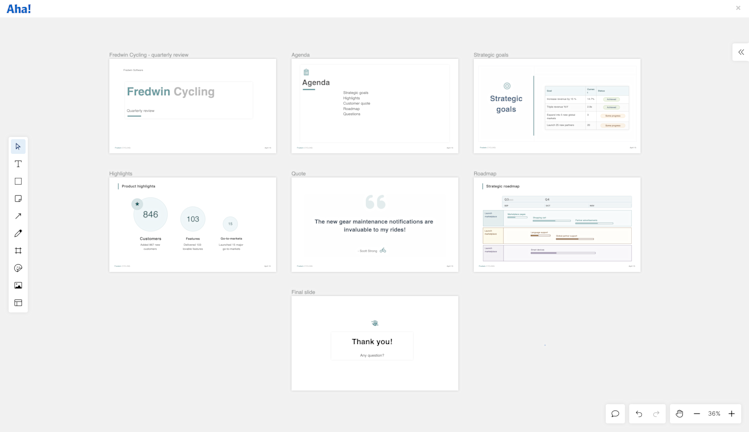Select the Sticky note tool
This screenshot has width=749, height=432.
[18, 199]
